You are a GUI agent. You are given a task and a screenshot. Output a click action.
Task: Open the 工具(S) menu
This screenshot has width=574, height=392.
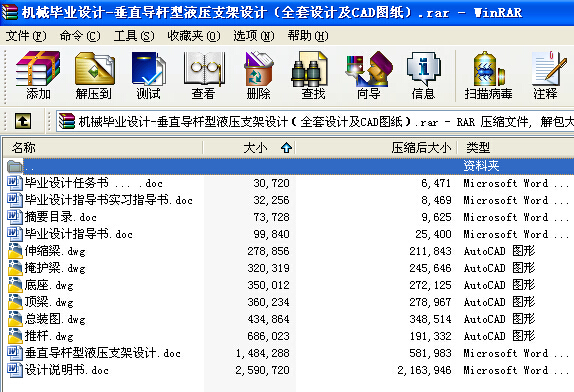click(x=134, y=36)
